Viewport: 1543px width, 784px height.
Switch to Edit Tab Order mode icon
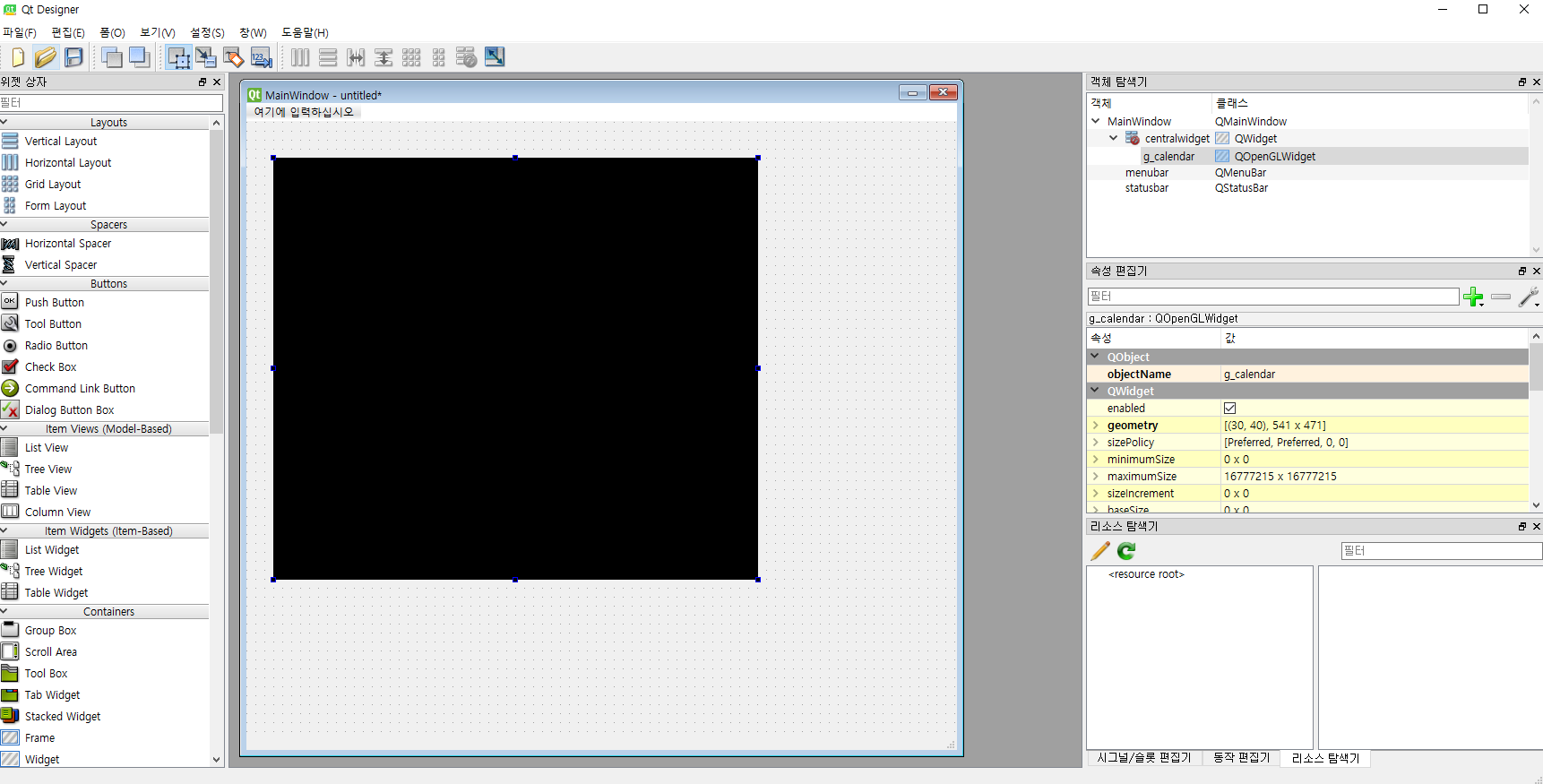(x=262, y=57)
